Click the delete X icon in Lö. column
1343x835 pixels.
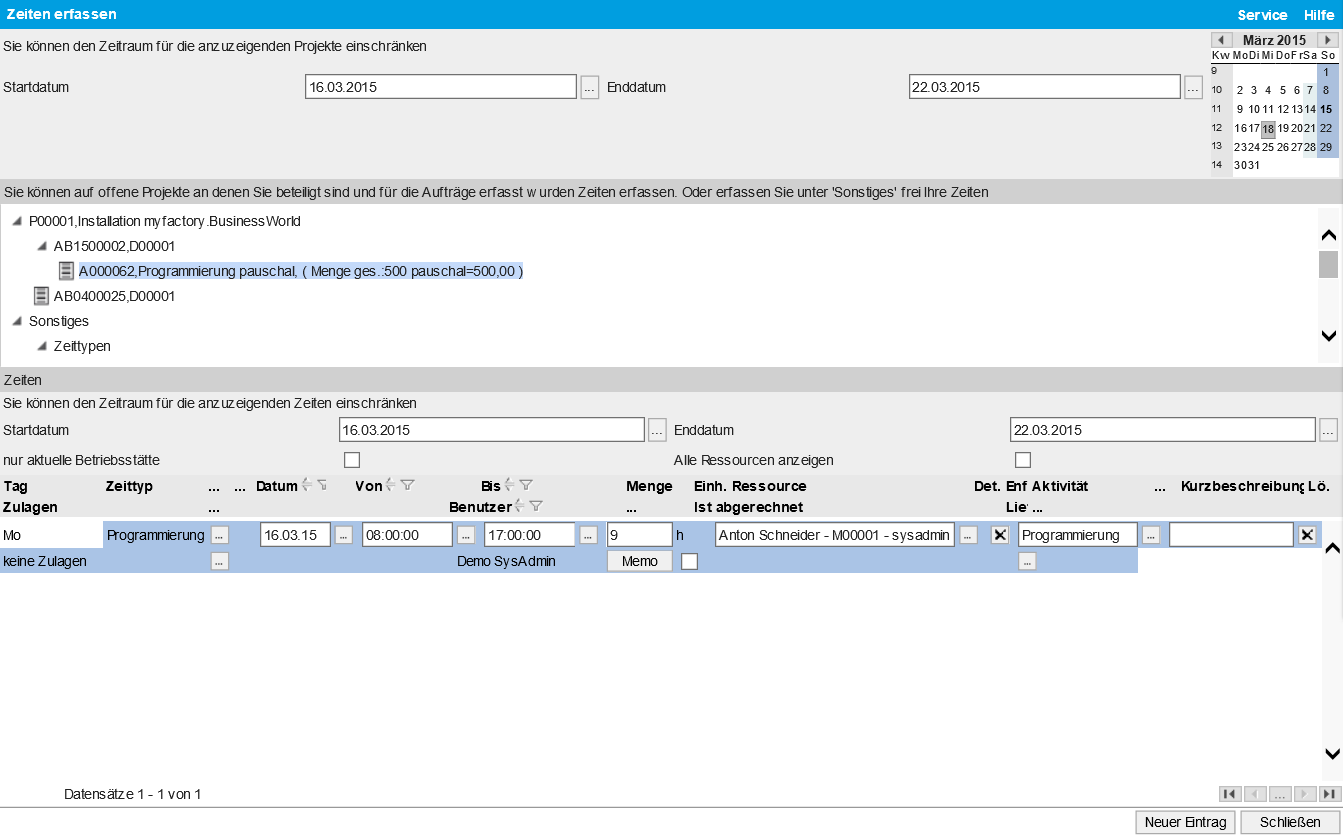coord(1306,535)
